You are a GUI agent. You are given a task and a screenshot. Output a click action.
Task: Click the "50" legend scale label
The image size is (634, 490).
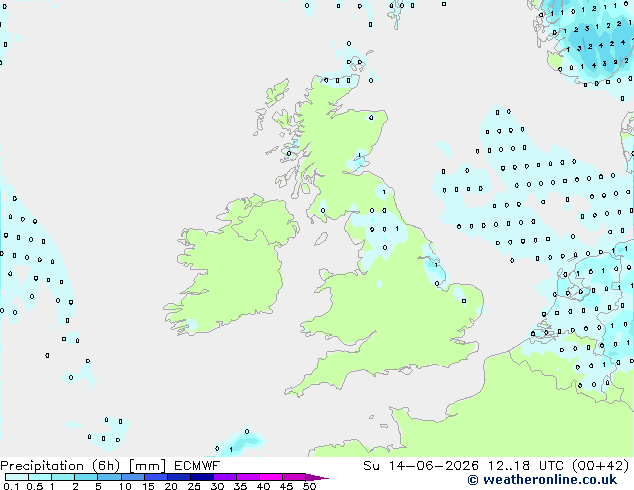(x=309, y=486)
